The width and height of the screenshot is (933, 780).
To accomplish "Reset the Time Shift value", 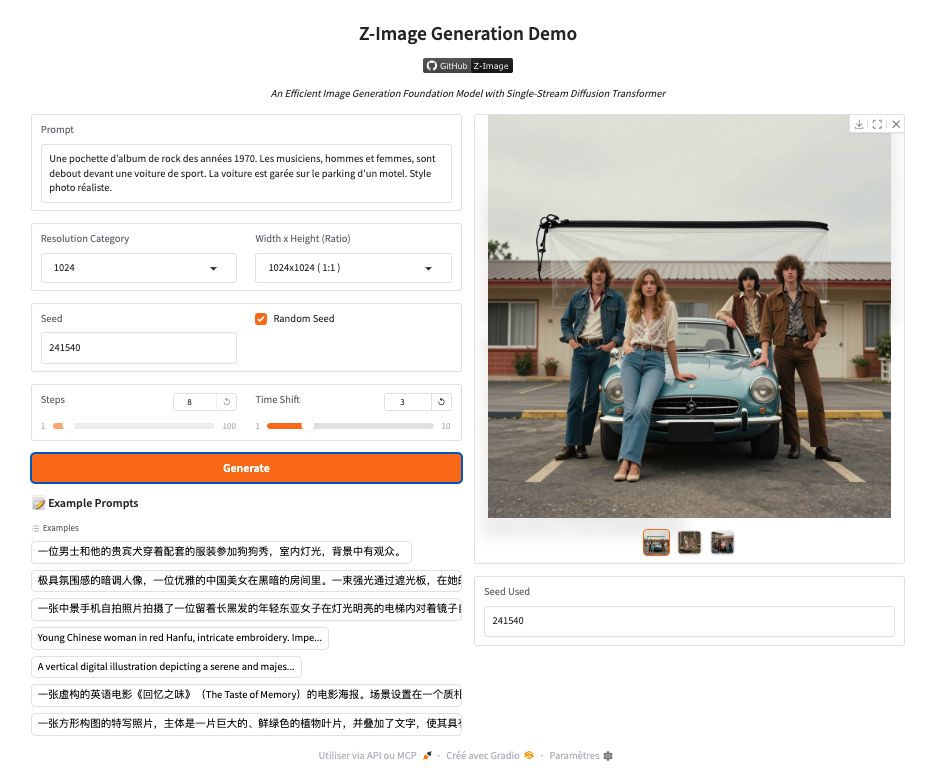I will tap(441, 402).
